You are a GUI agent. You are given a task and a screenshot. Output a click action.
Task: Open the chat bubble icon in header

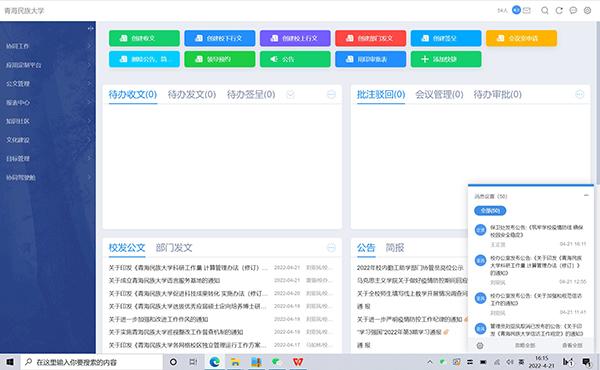coord(573,11)
